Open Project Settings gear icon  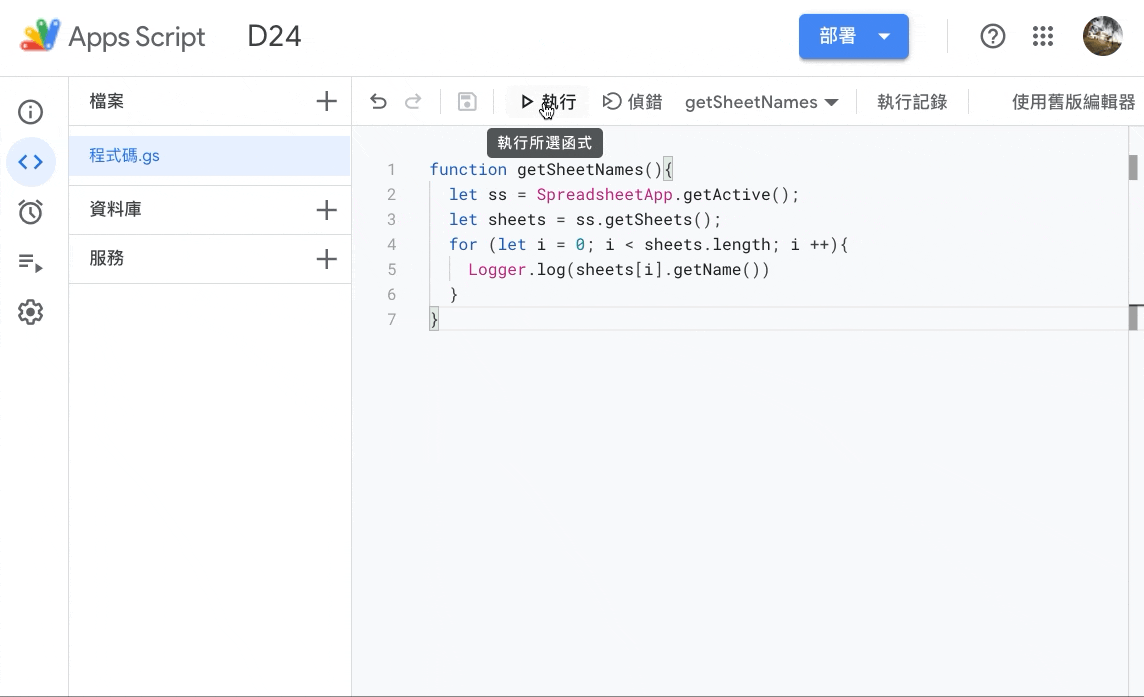(31, 312)
